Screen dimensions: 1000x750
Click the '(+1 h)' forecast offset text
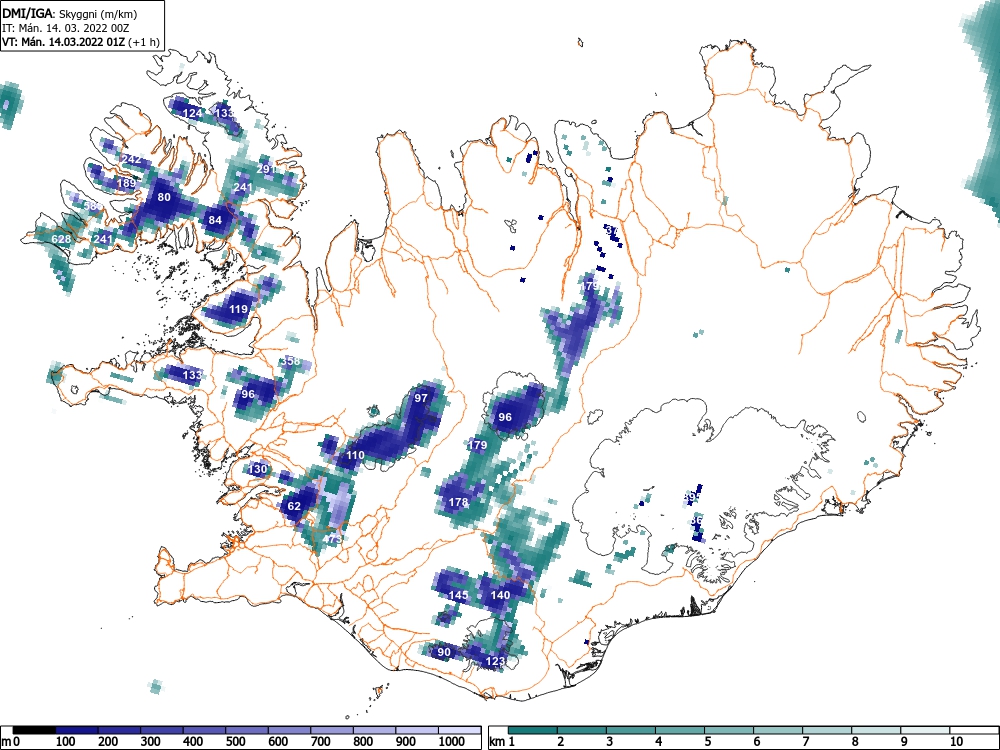[x=143, y=42]
